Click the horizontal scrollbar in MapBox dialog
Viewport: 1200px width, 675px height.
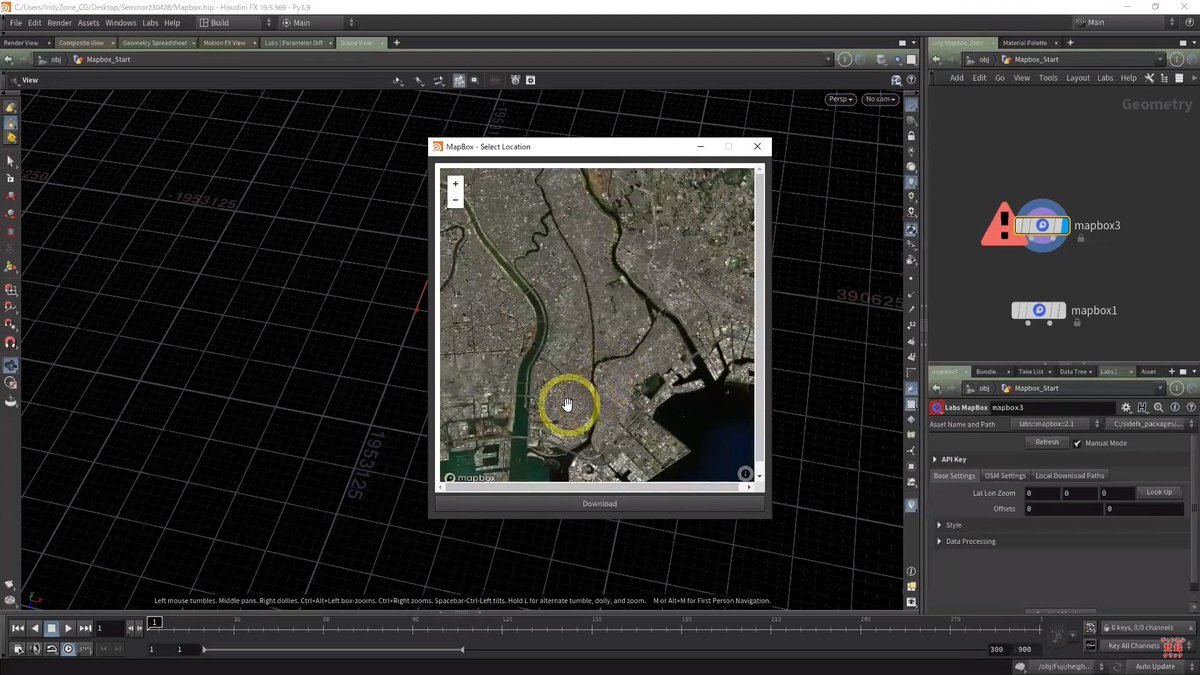[x=597, y=487]
